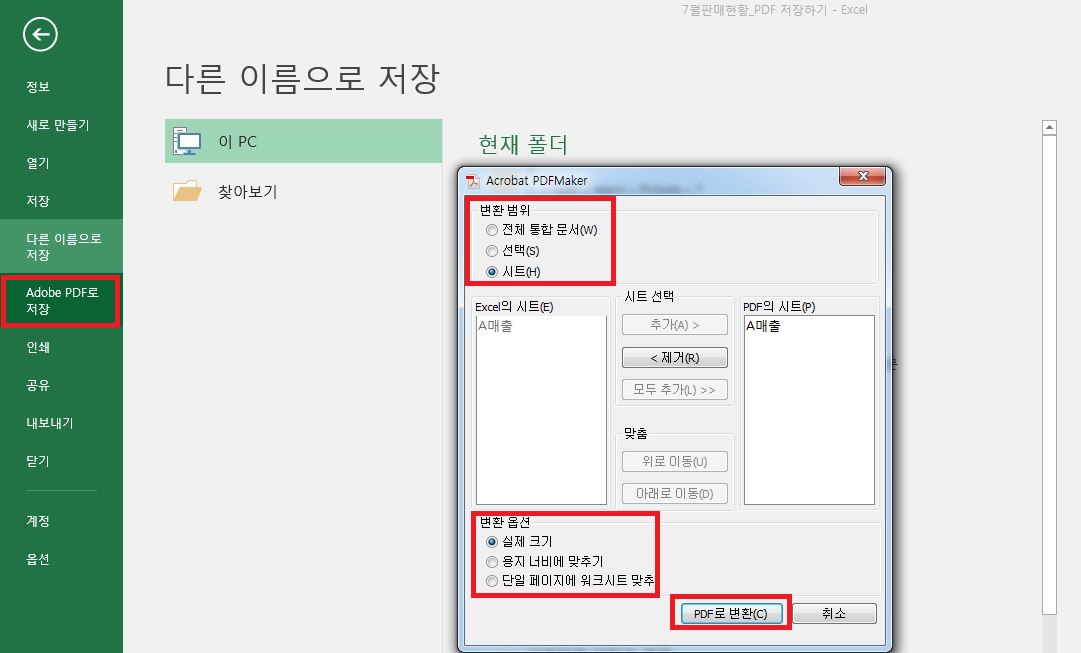
Task: Click the < 제거(R) button
Action: (674, 357)
